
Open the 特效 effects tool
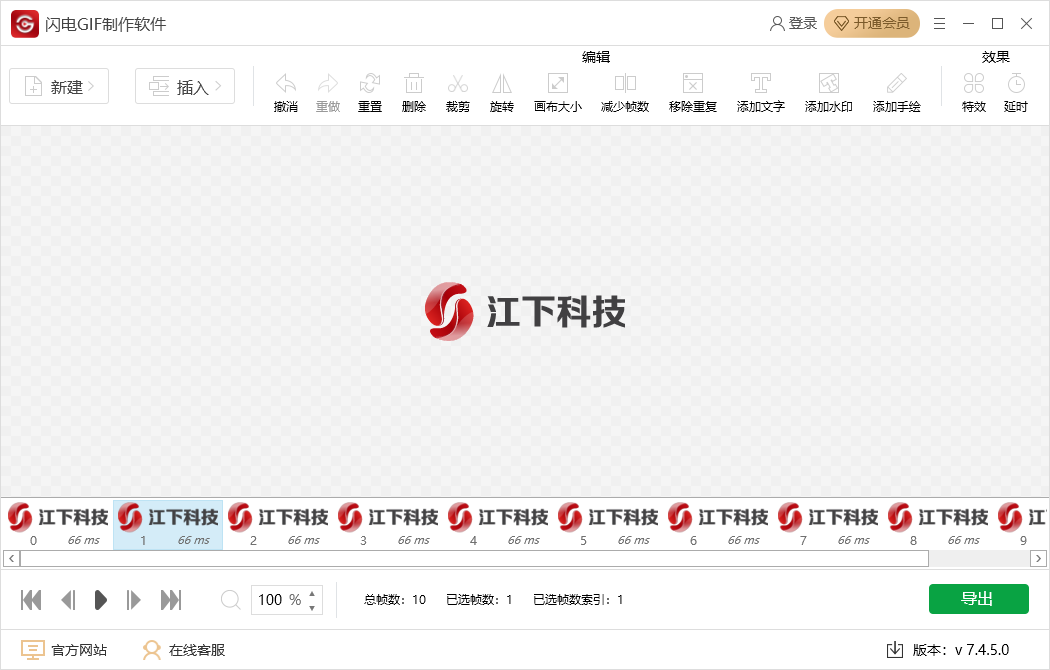pyautogui.click(x=974, y=84)
